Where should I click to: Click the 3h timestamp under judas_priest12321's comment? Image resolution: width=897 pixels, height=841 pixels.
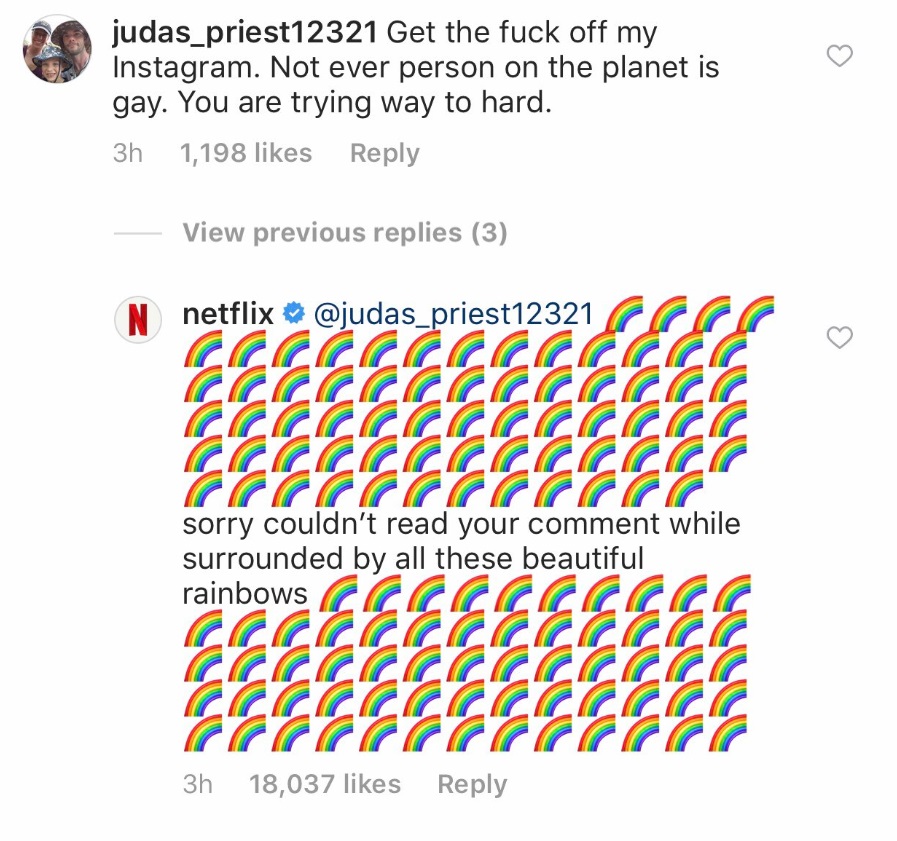point(128,153)
